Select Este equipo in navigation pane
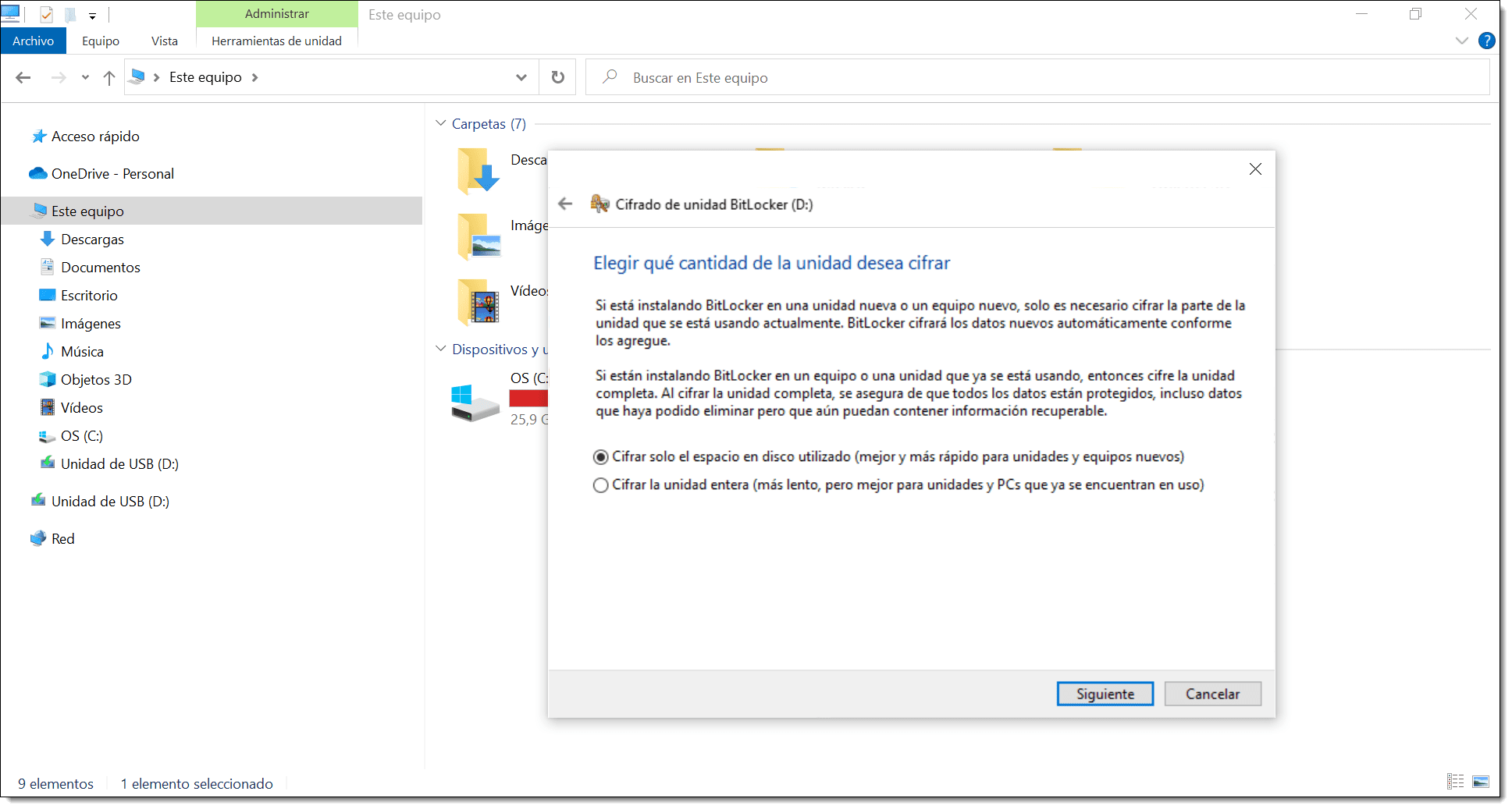Viewport: 1512px width, 809px height. (212, 211)
